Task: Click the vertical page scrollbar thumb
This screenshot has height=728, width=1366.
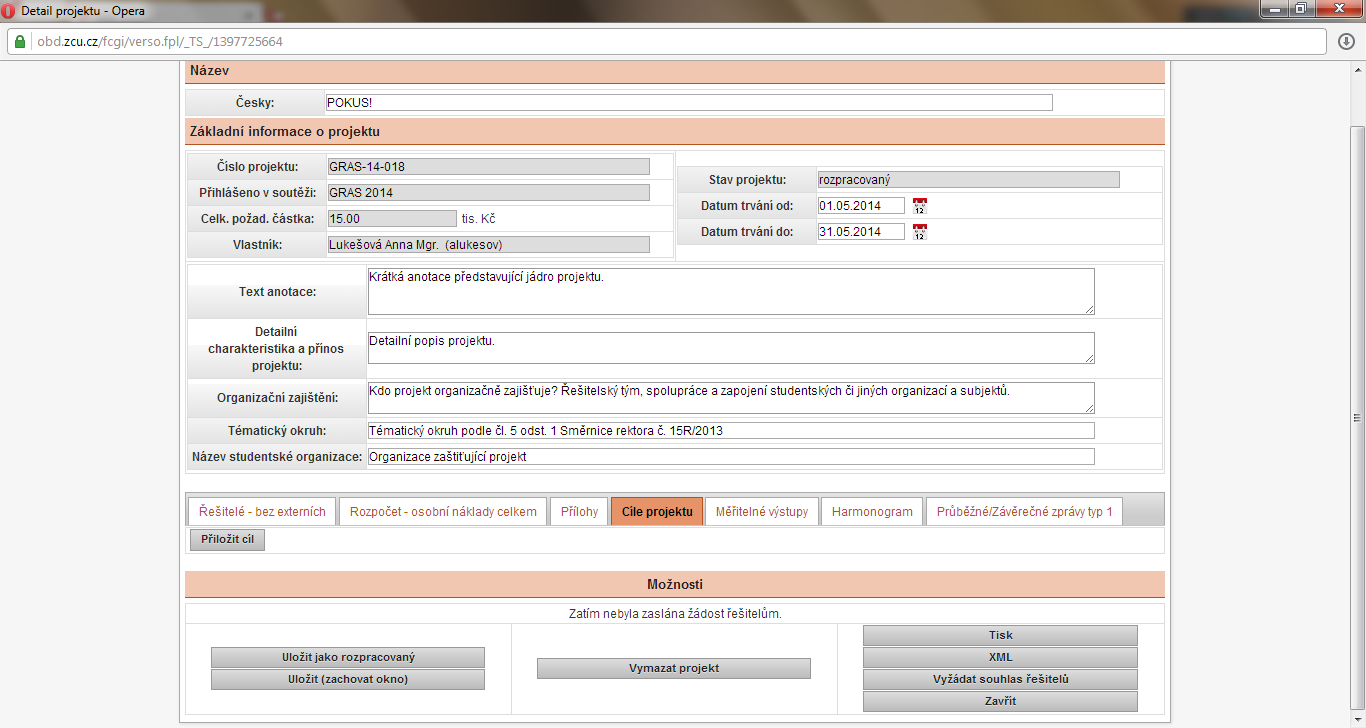Action: 1357,418
